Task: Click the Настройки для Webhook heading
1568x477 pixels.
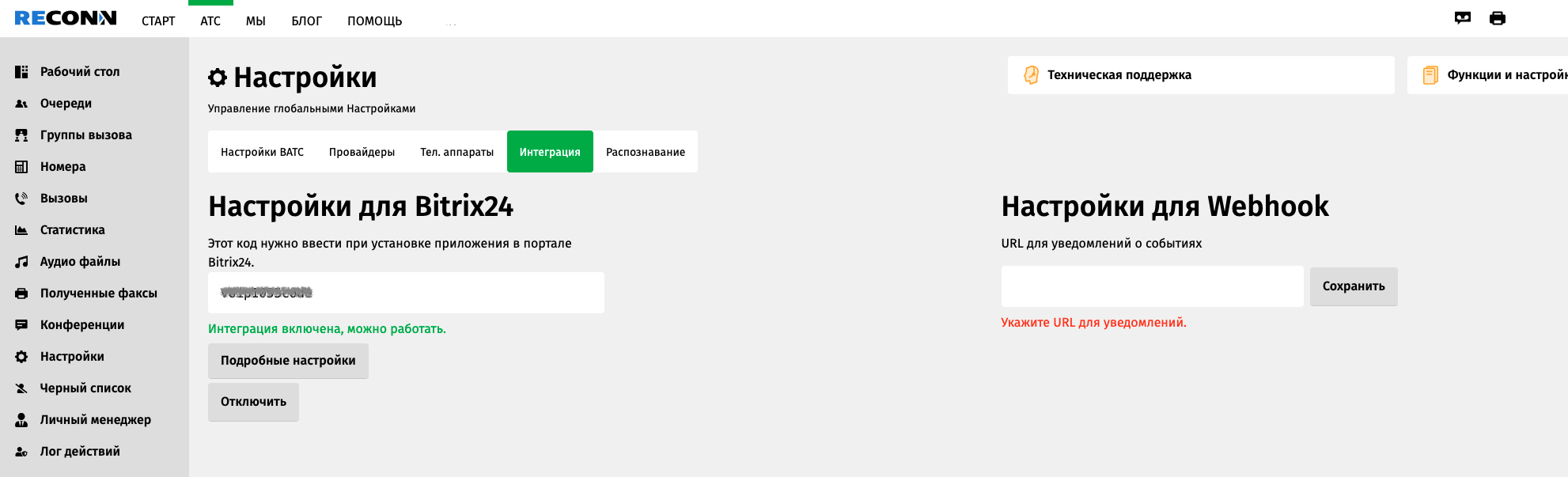Action: tap(1165, 206)
